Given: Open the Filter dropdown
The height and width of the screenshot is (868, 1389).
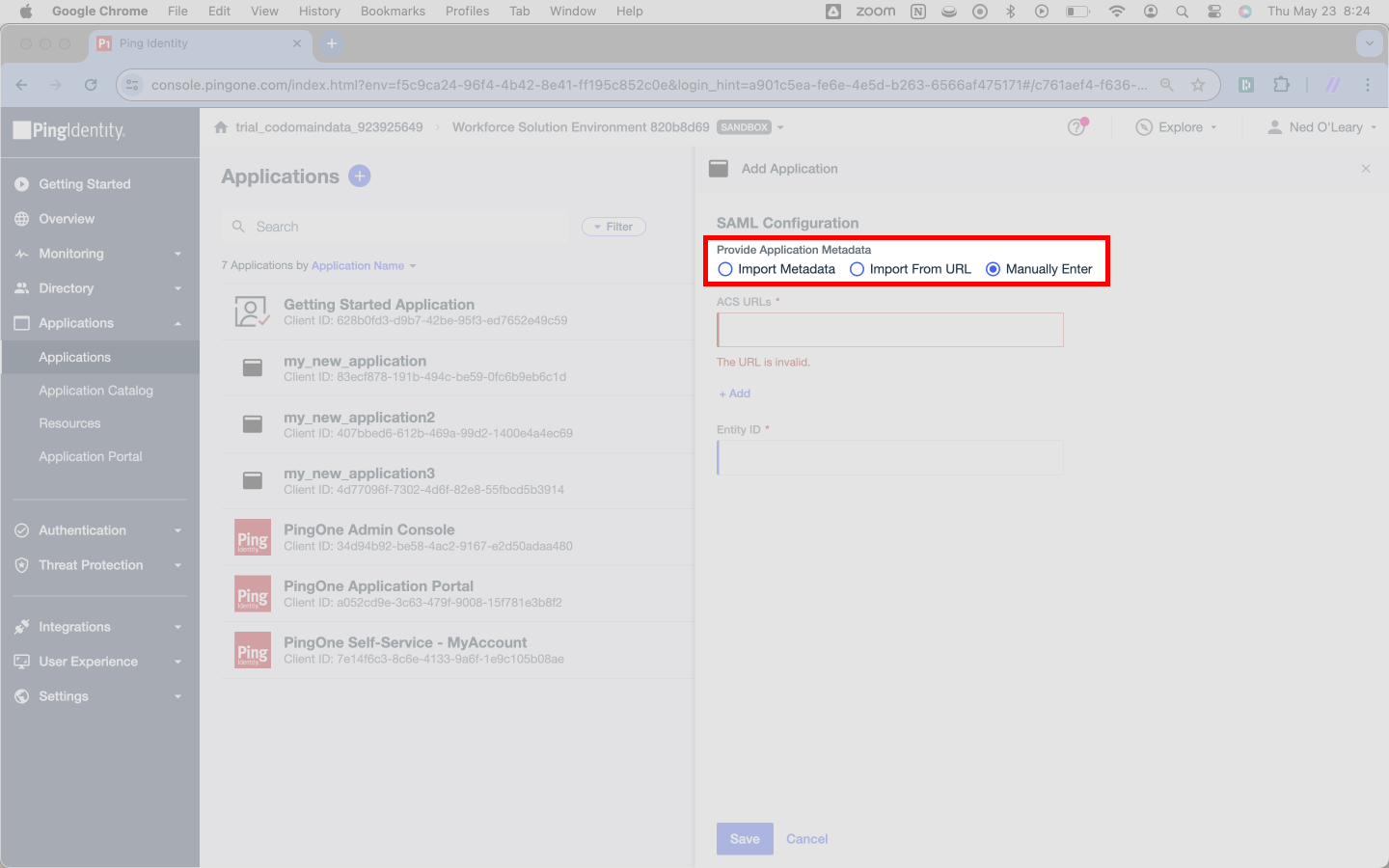Looking at the screenshot, I should [x=613, y=227].
